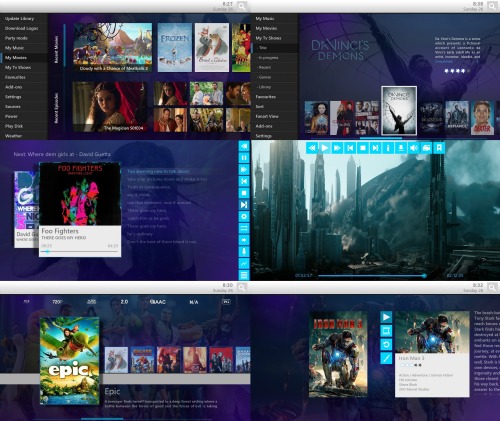Screen dimensions: 500x421
Task: Click fast-forward in the video player's horizontal bar
Action: tap(337, 148)
